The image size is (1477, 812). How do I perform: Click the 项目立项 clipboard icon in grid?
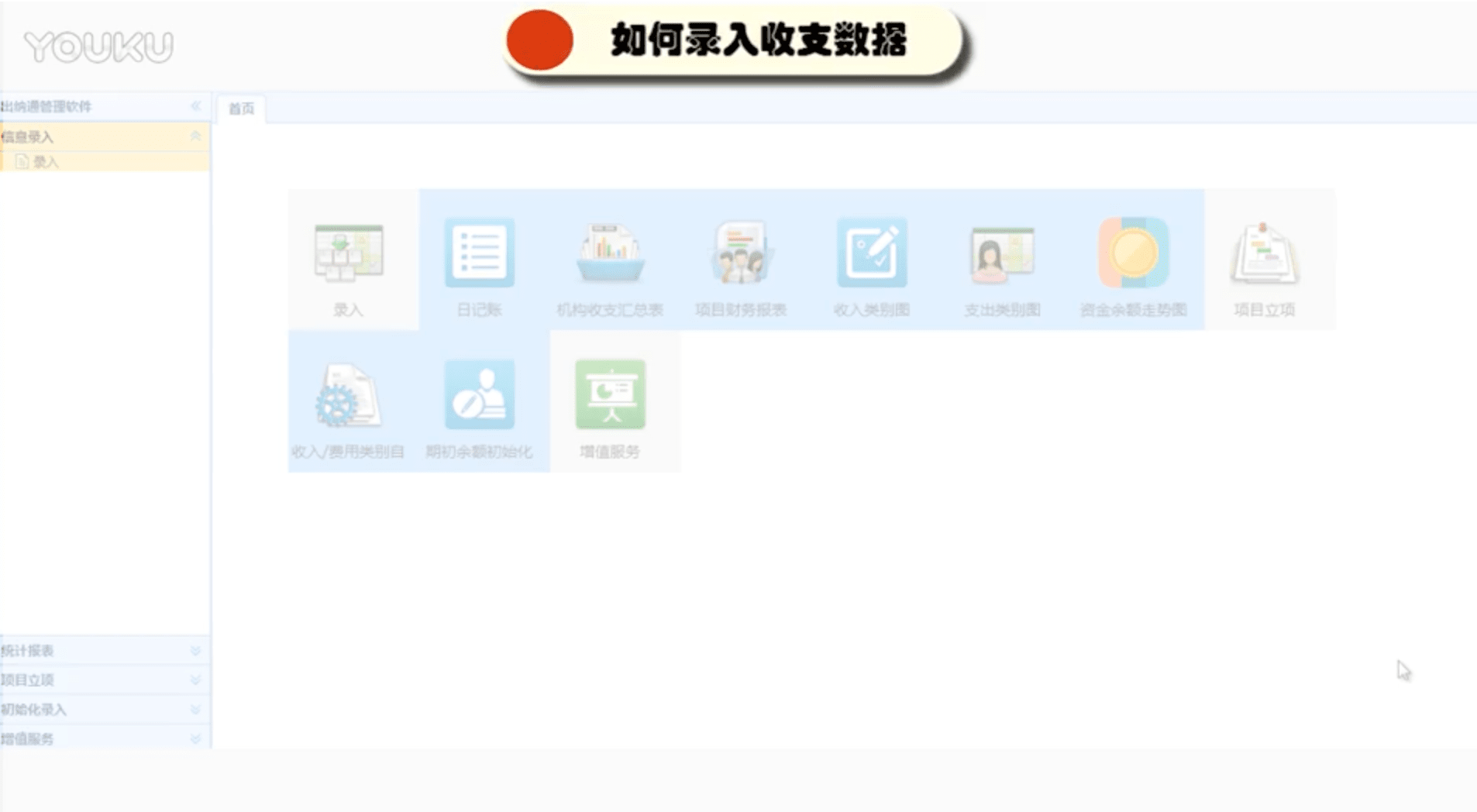coord(1264,253)
